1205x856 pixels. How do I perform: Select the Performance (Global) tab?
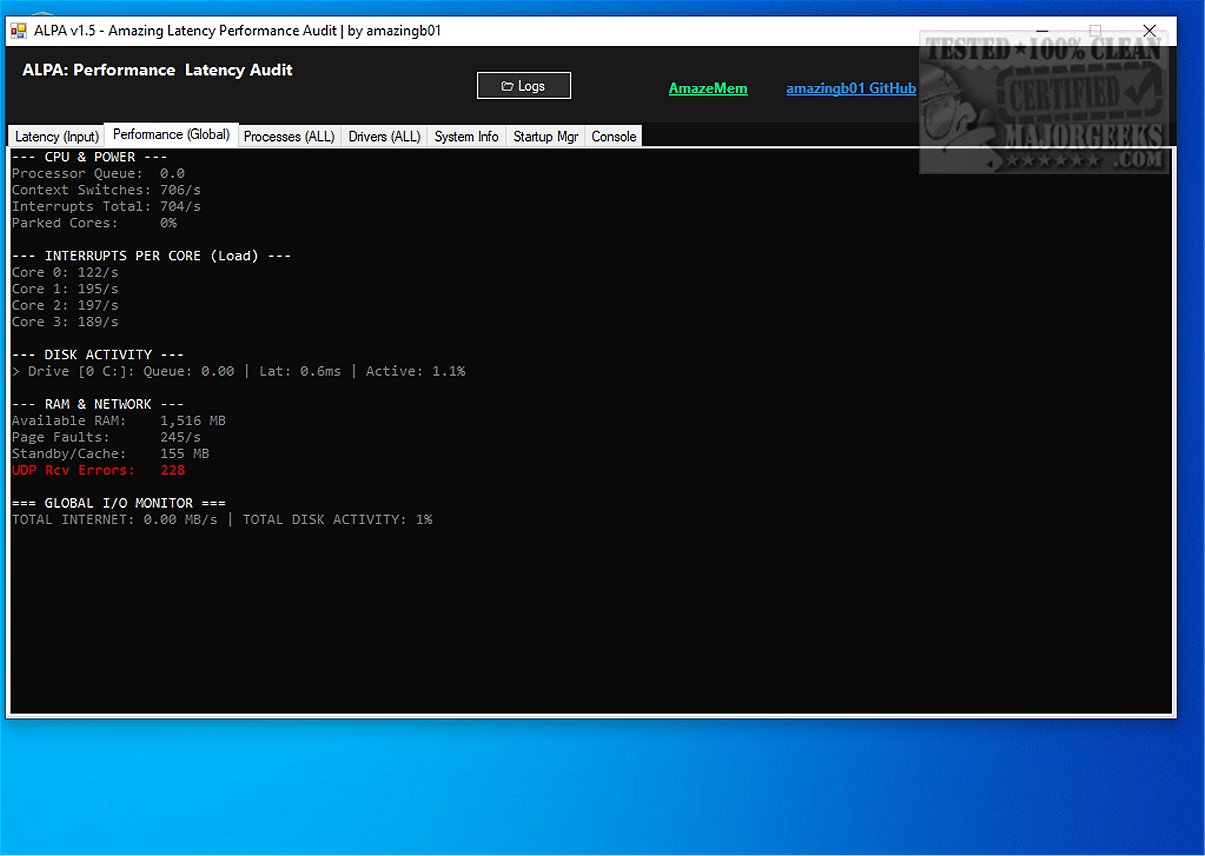tap(170, 132)
